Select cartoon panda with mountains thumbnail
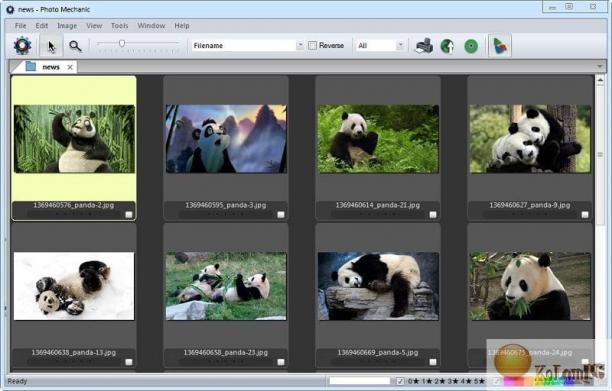 point(226,139)
